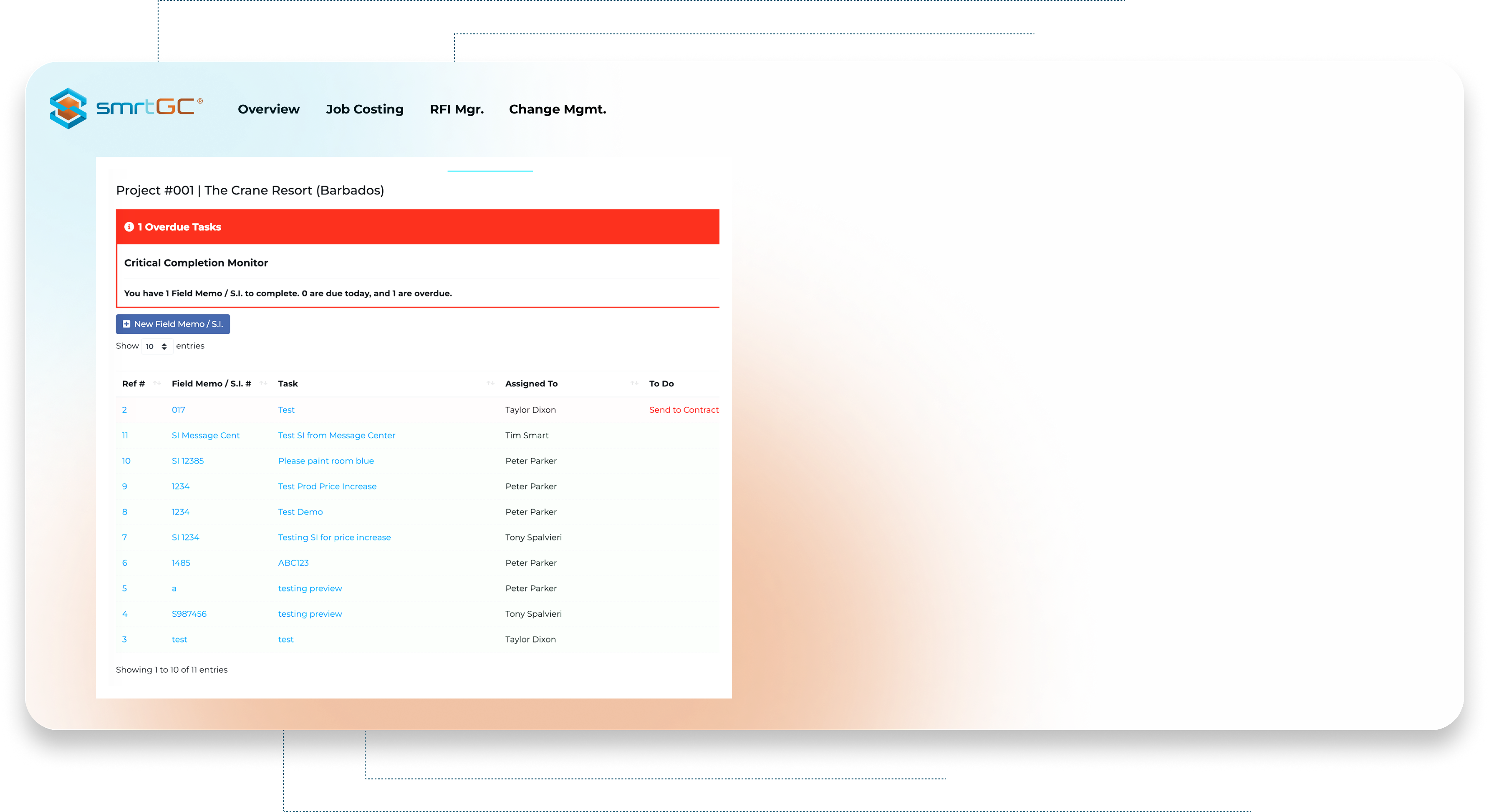
Task: Open field memo S987456
Action: click(189, 614)
